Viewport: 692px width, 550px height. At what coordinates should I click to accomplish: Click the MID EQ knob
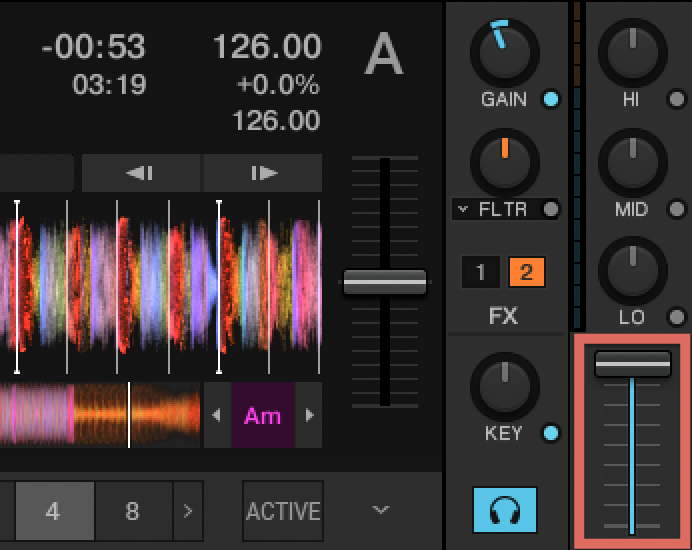(632, 162)
